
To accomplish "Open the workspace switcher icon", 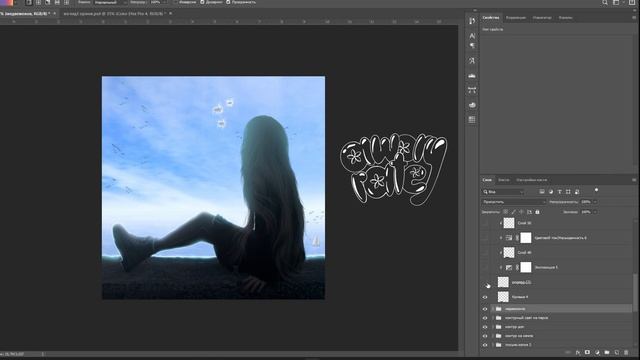I will tap(616, 2).
